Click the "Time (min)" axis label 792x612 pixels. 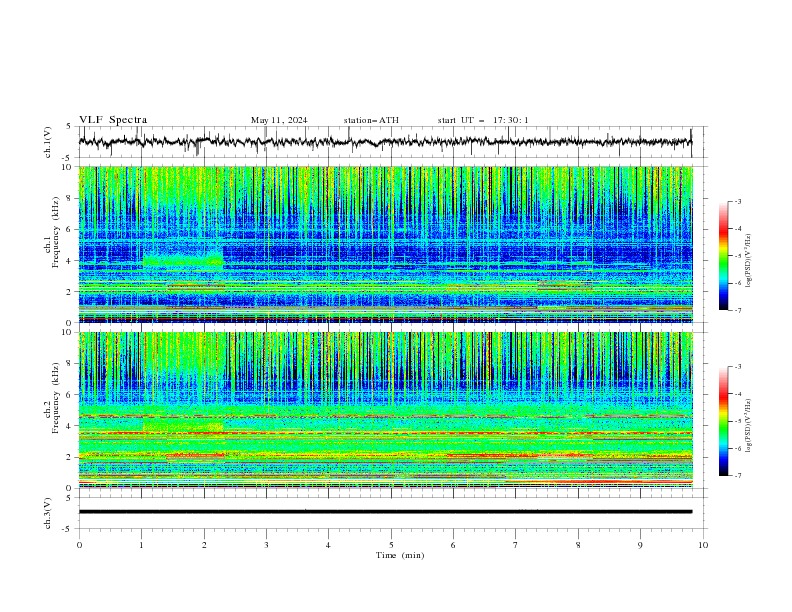400,555
